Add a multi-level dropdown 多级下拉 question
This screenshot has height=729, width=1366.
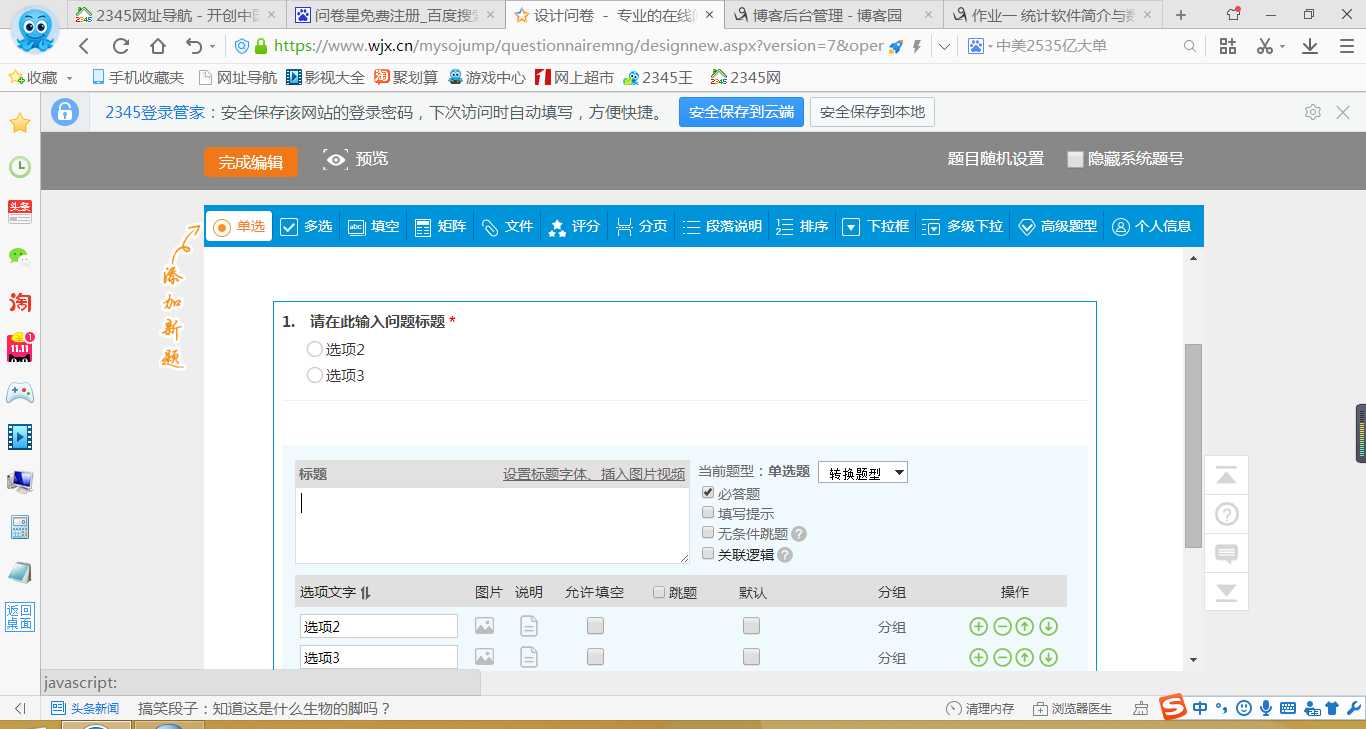point(962,227)
